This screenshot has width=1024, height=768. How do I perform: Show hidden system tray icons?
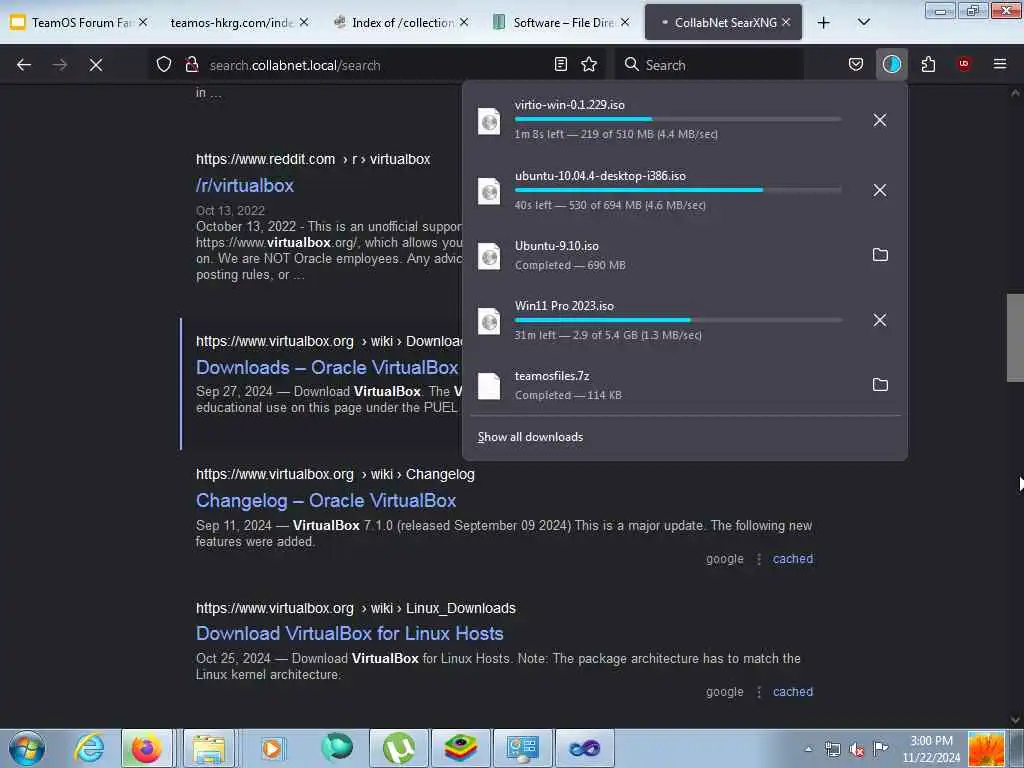click(x=808, y=750)
